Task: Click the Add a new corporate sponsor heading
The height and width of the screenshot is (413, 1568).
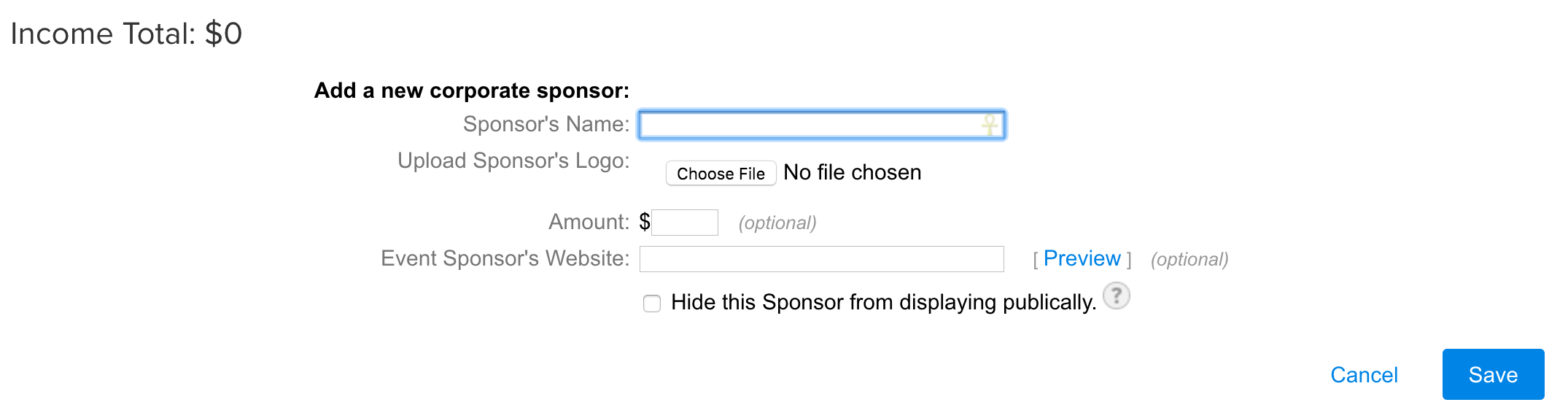Action: click(472, 90)
